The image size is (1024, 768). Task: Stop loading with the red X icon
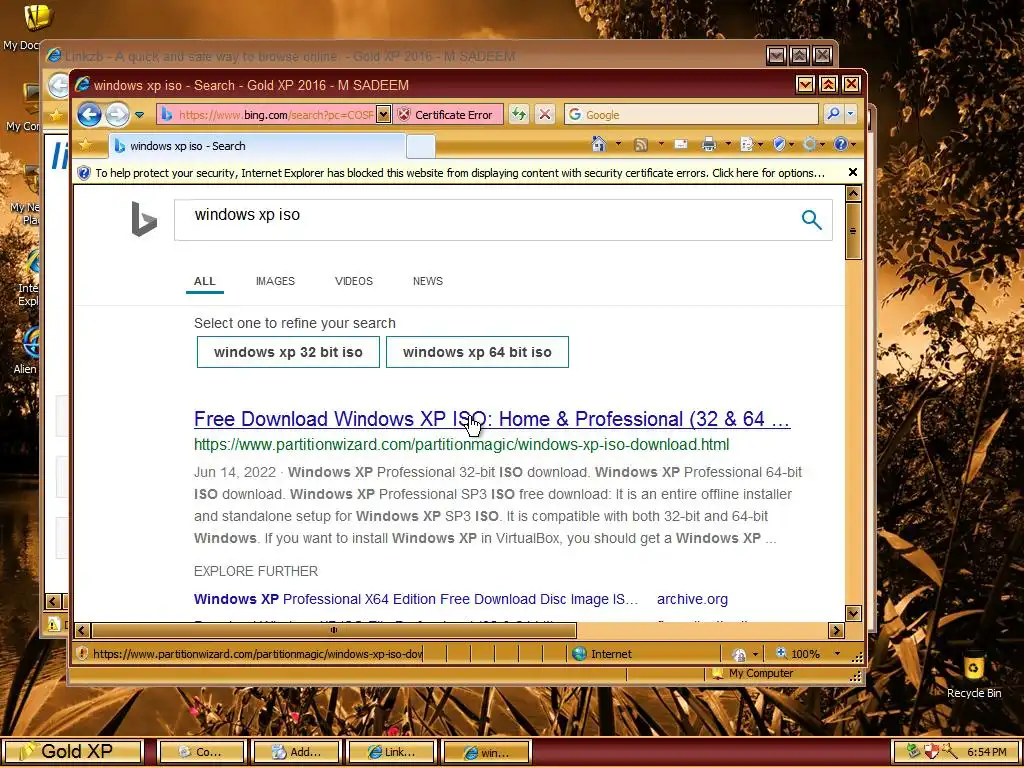(x=545, y=115)
